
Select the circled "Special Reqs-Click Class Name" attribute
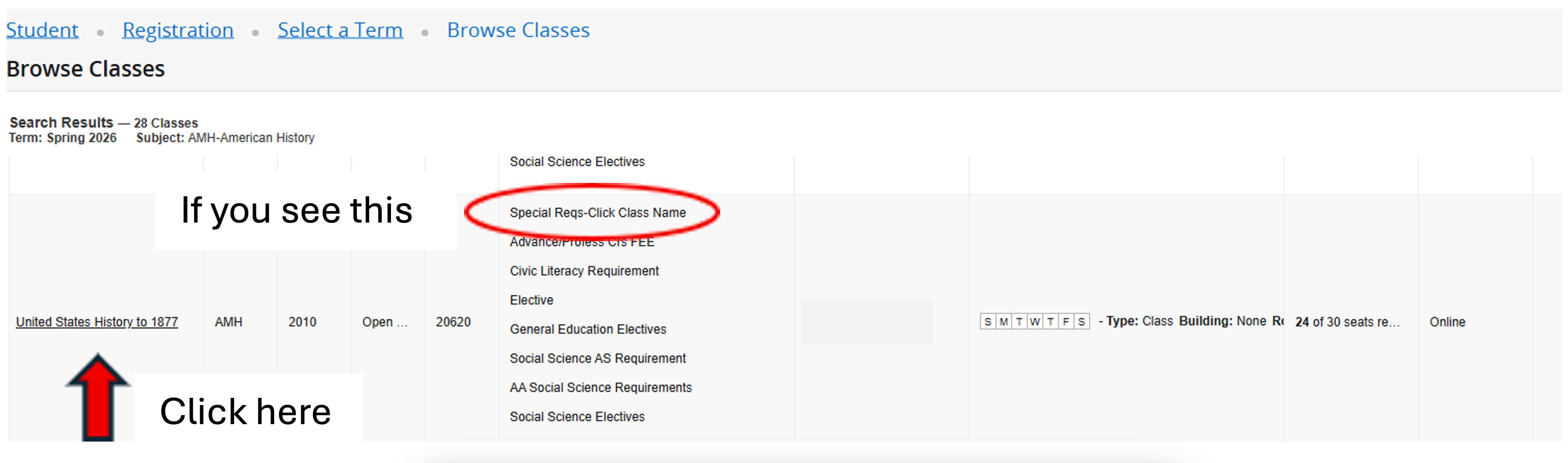(x=598, y=212)
